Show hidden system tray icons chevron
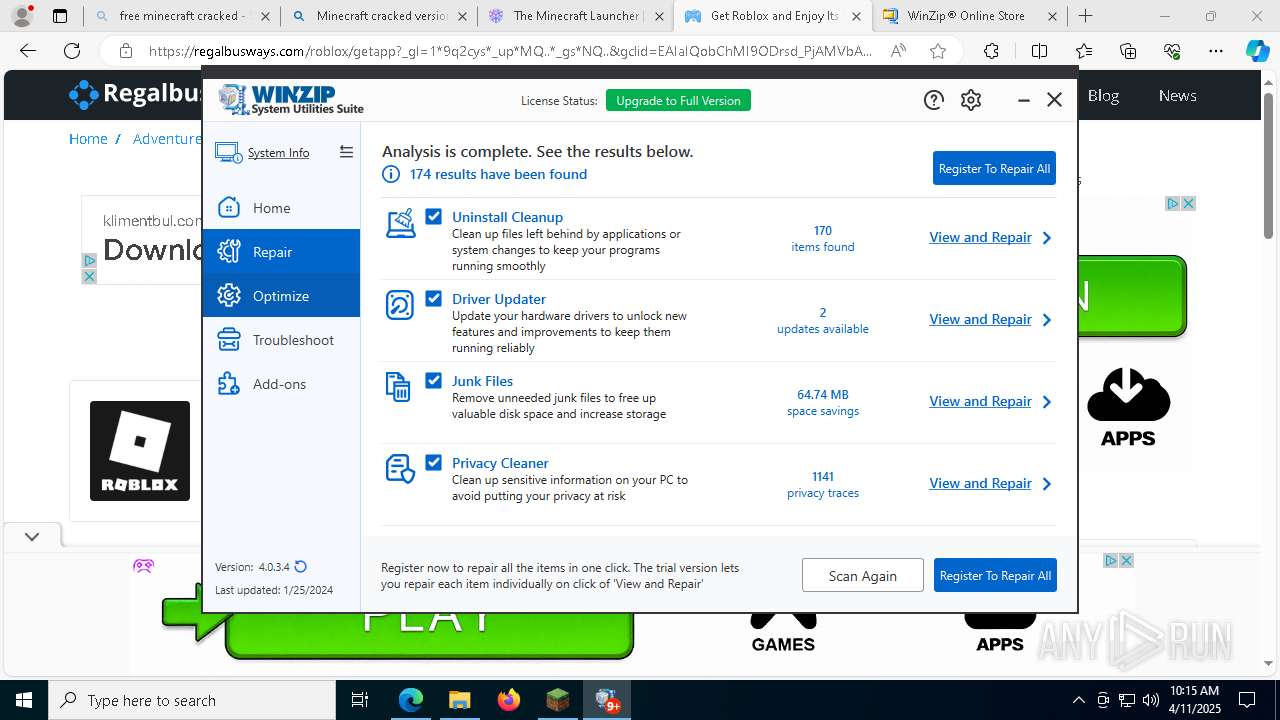 click(1078, 700)
